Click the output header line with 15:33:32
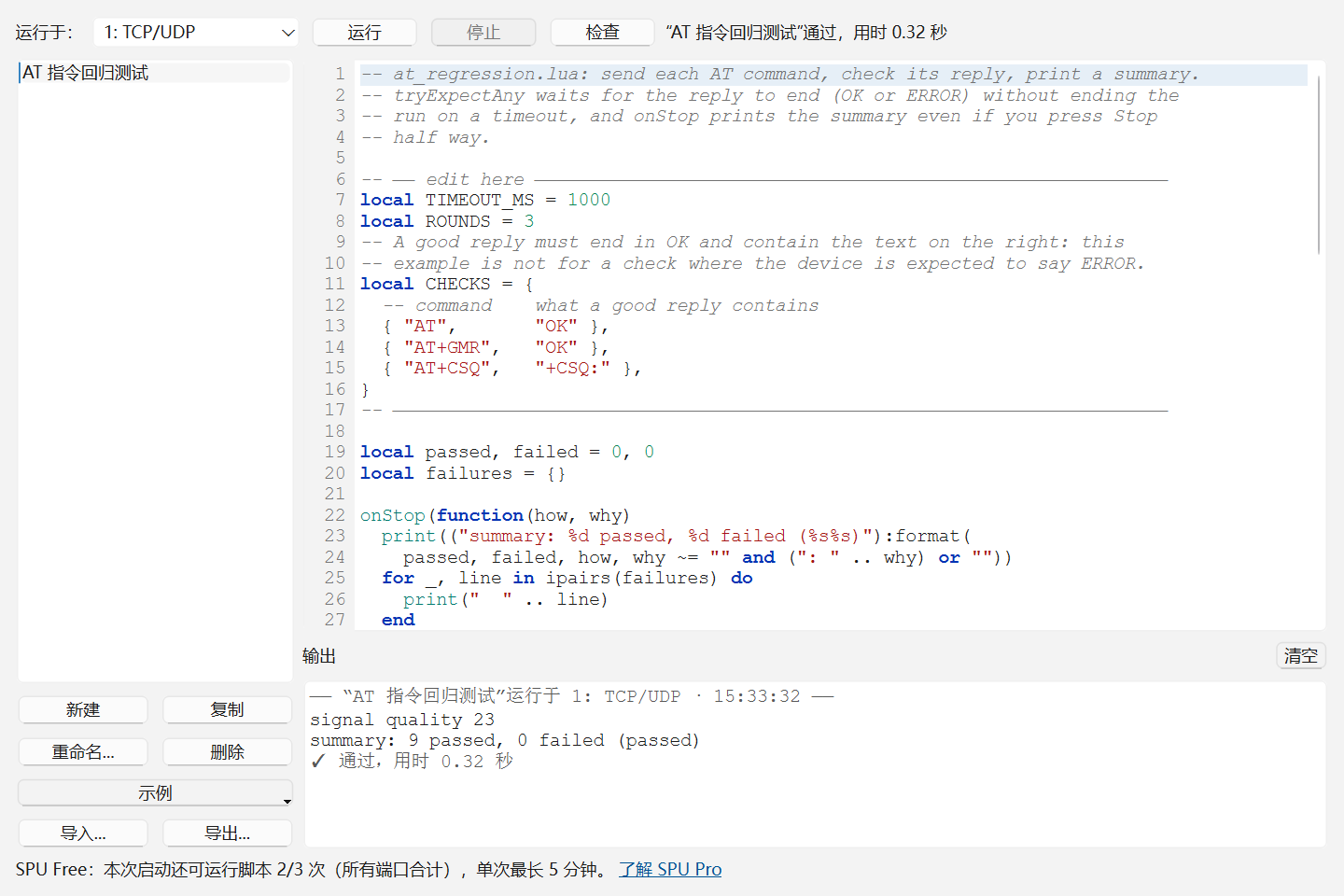The image size is (1344, 896). point(572,696)
